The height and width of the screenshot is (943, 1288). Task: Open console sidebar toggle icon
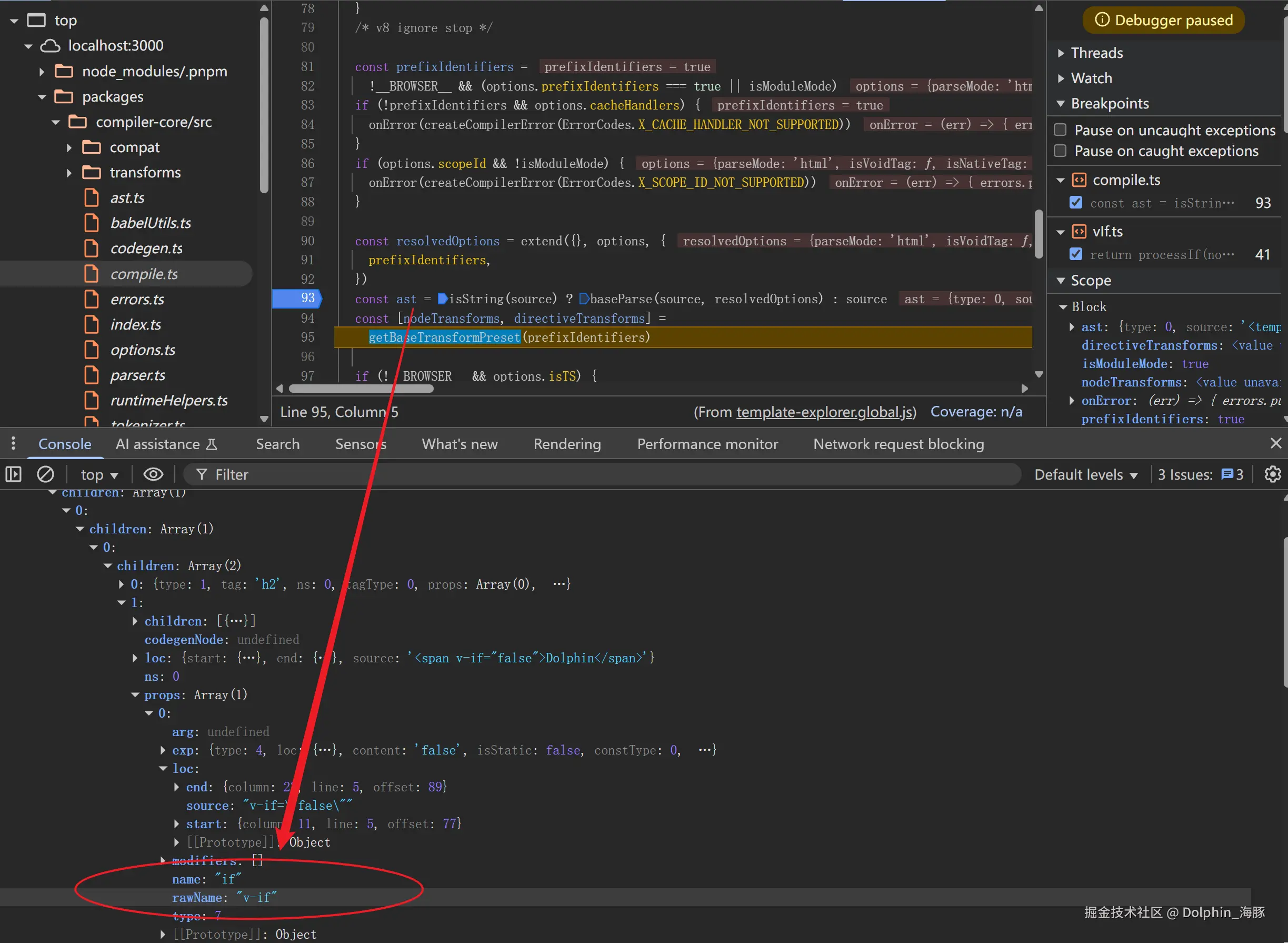pyautogui.click(x=13, y=474)
